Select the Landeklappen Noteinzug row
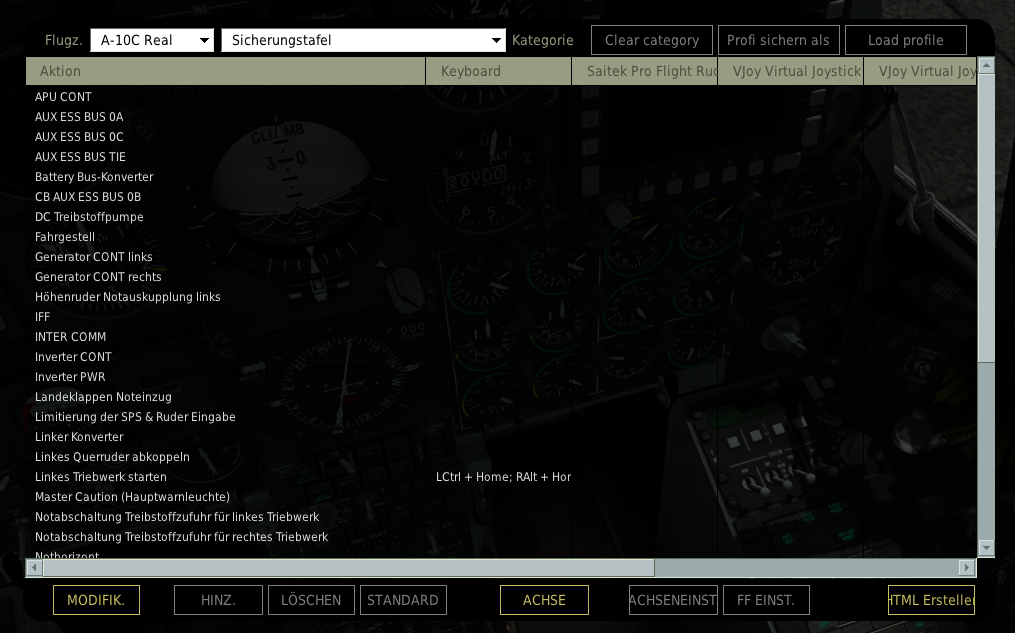 click(x=501, y=397)
